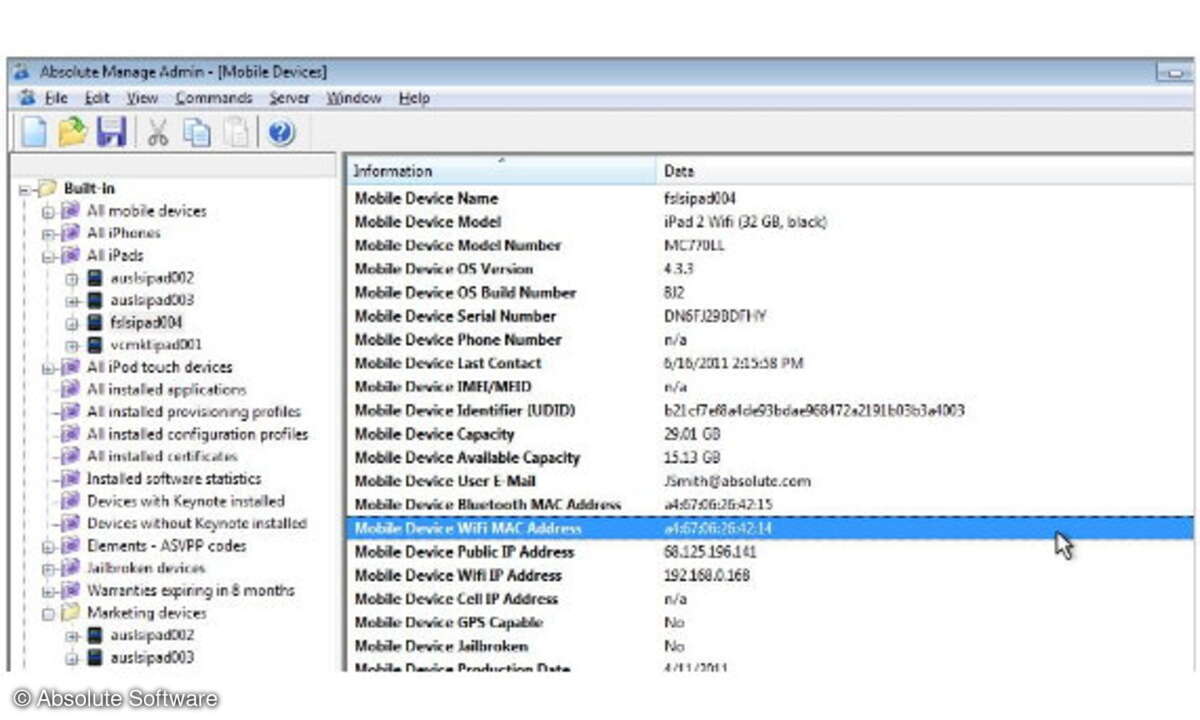Click the All installed applications group icon

pyautogui.click(x=70, y=389)
